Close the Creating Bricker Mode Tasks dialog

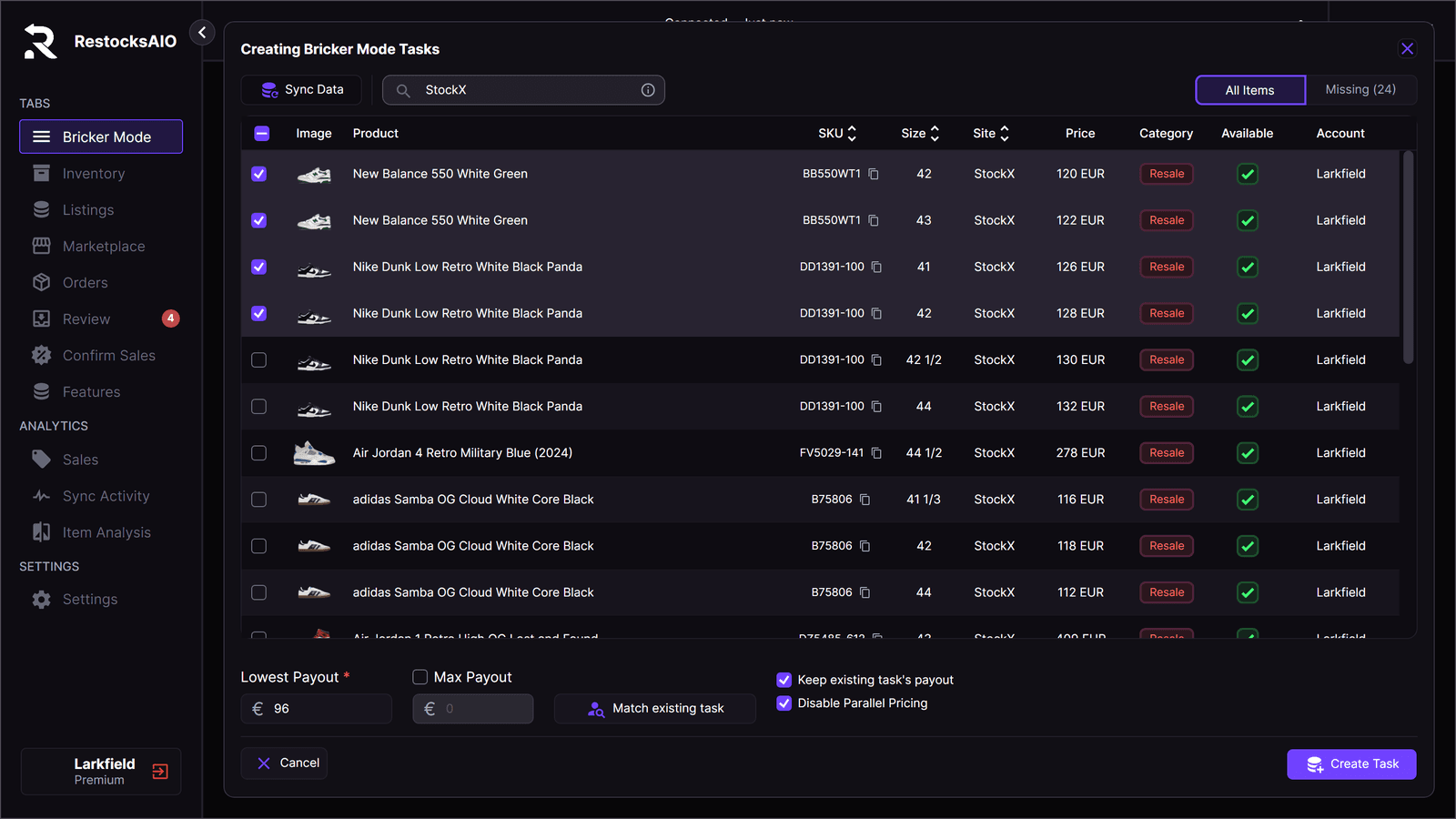(x=1407, y=49)
